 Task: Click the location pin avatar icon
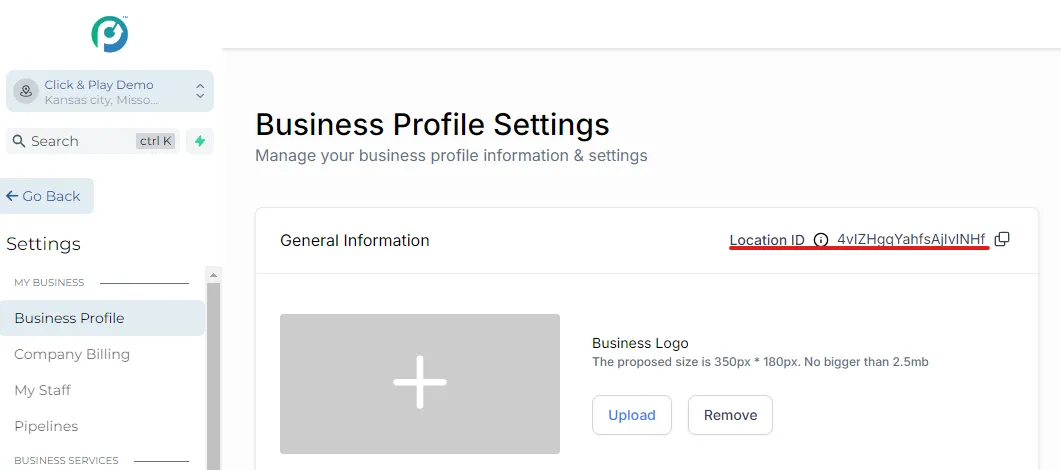tap(26, 91)
